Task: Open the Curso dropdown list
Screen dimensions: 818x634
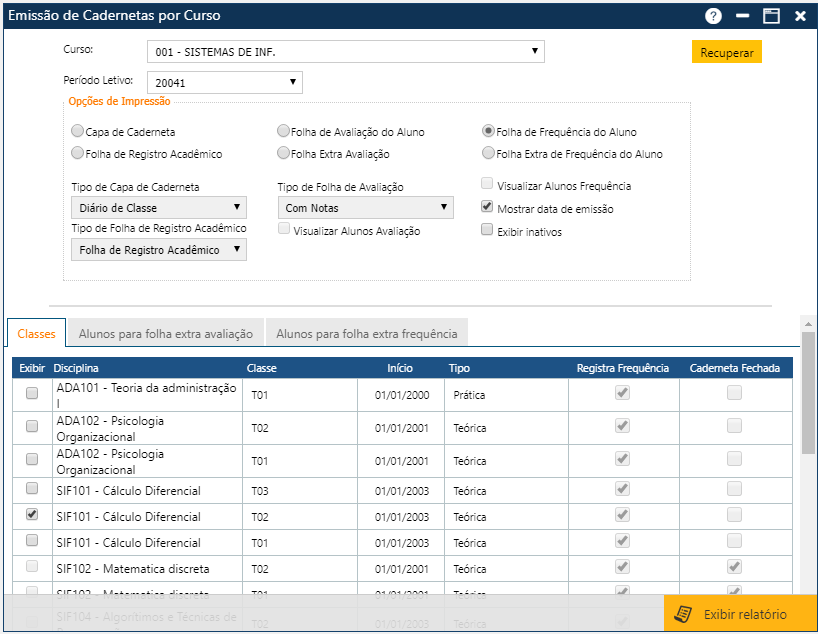Action: coord(345,51)
